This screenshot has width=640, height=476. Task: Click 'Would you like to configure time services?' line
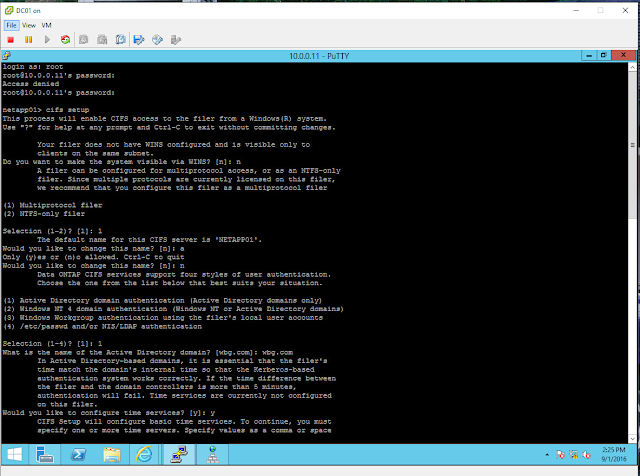[109, 413]
